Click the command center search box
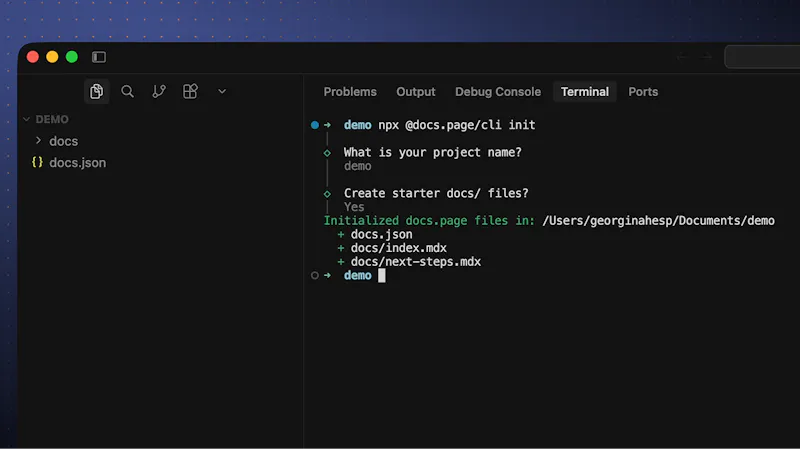The height and width of the screenshot is (449, 800). (762, 57)
